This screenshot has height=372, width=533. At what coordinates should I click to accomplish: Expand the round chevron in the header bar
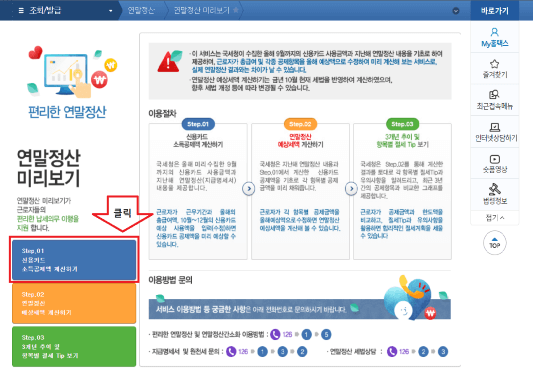(x=456, y=11)
